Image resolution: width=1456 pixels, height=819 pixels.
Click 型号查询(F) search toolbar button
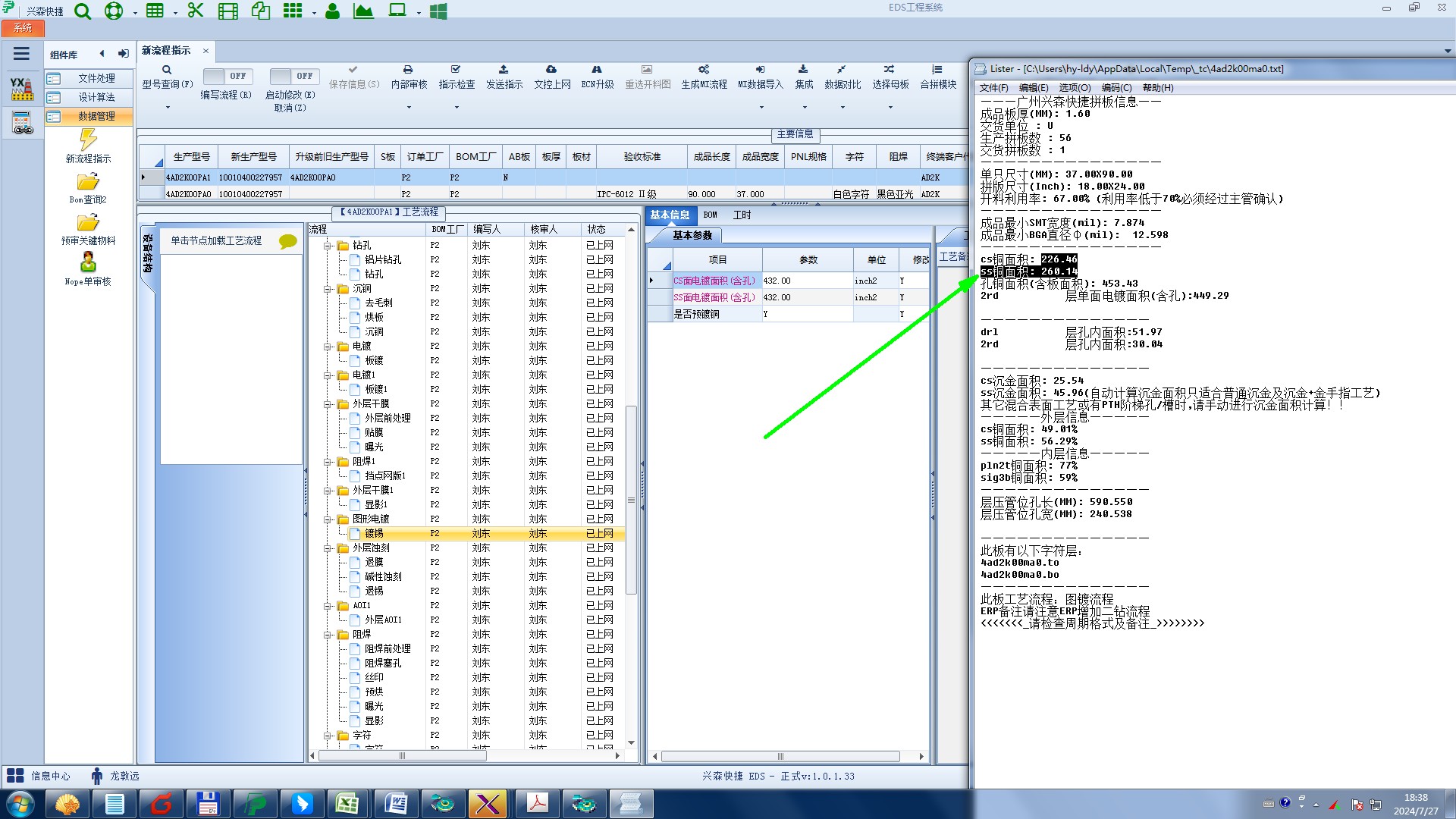click(x=168, y=77)
